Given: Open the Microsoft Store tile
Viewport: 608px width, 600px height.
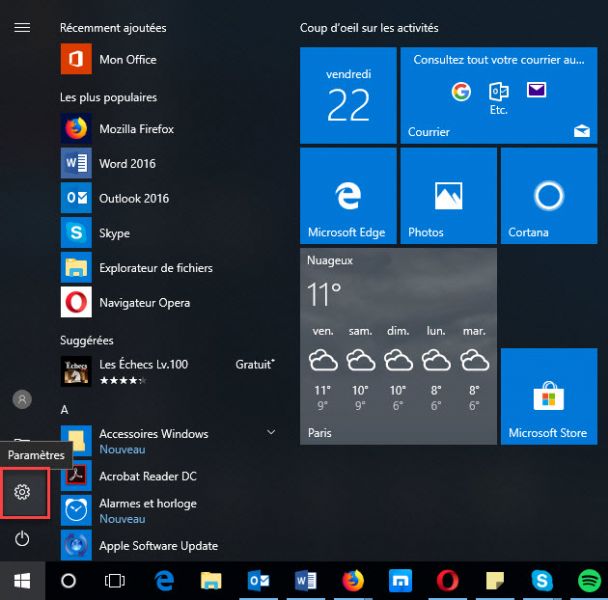Looking at the screenshot, I should [549, 396].
